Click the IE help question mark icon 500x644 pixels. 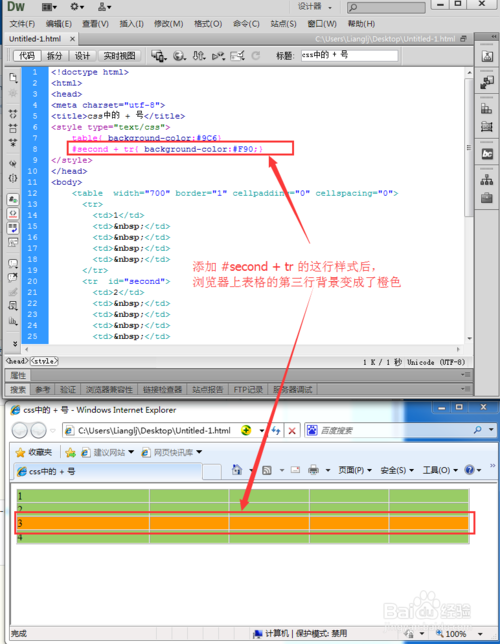pyautogui.click(x=469, y=470)
